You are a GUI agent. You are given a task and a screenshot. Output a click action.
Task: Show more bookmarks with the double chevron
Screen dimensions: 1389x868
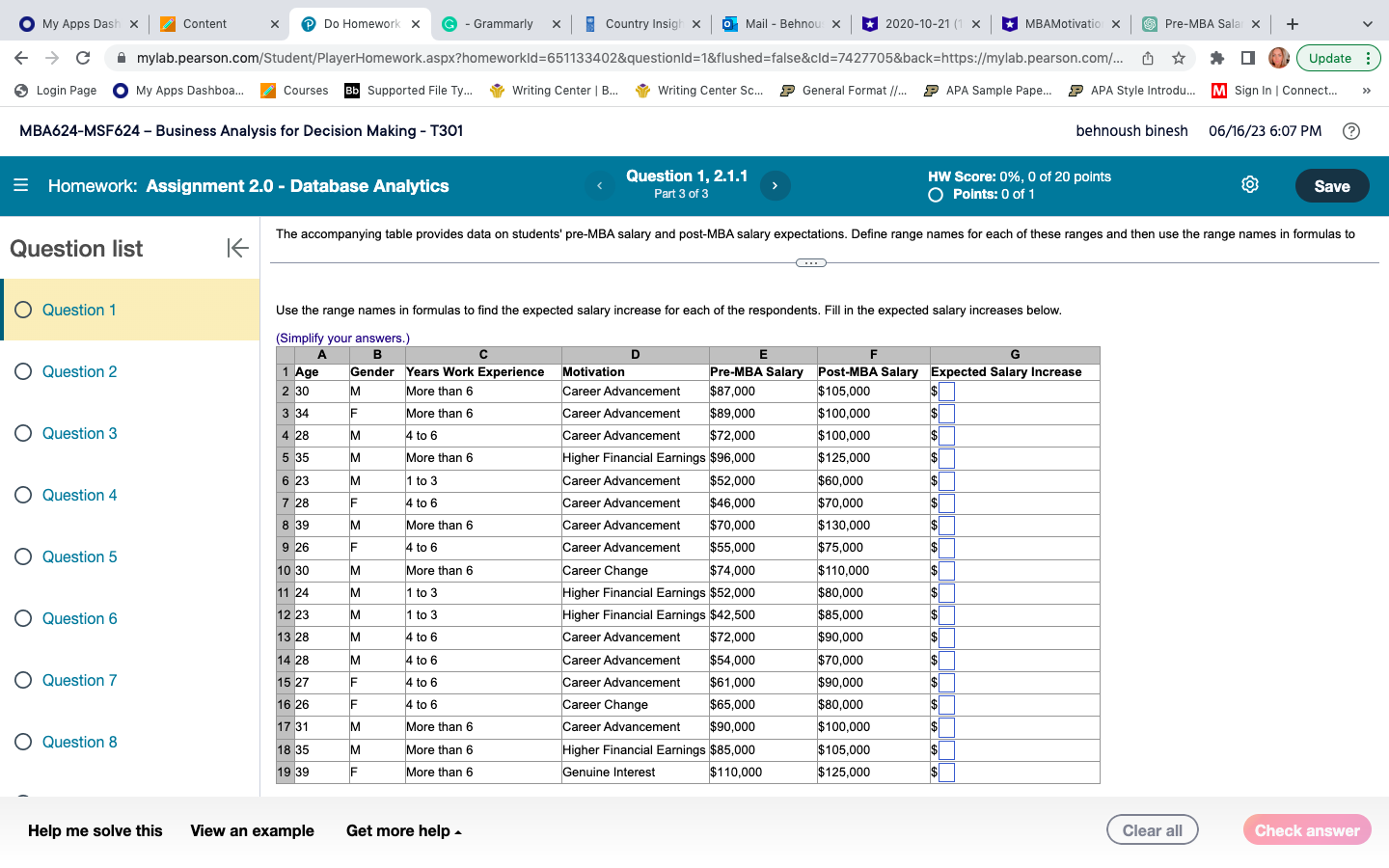1366,91
